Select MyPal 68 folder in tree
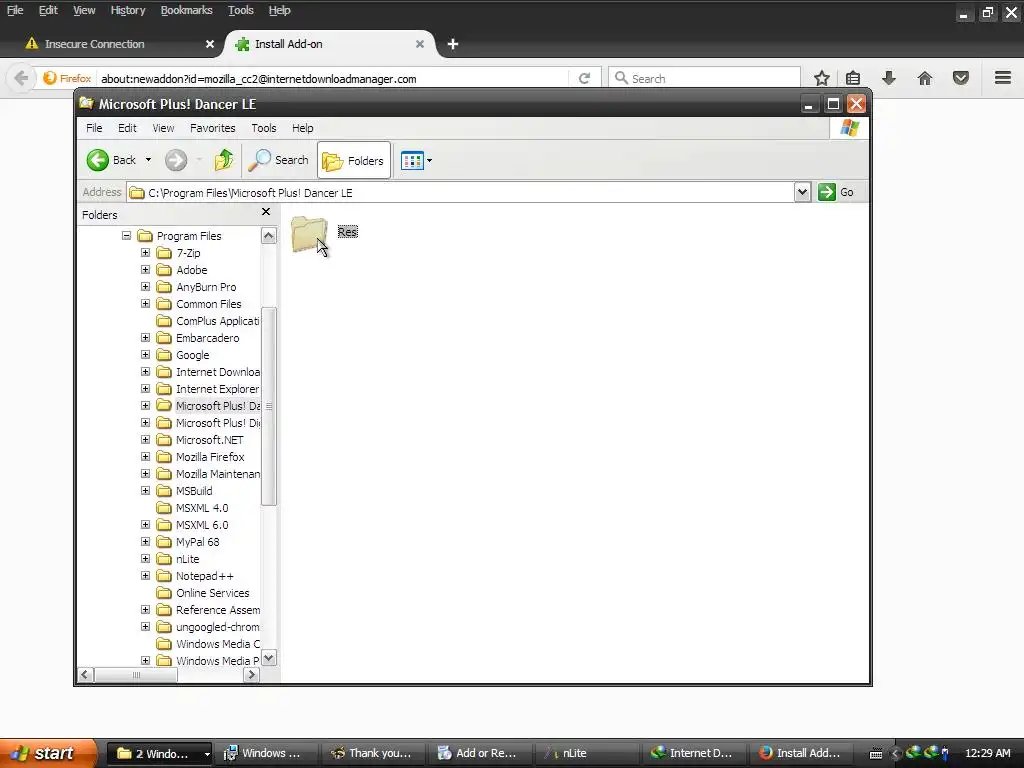Viewport: 1024px width, 768px height. coord(198,541)
